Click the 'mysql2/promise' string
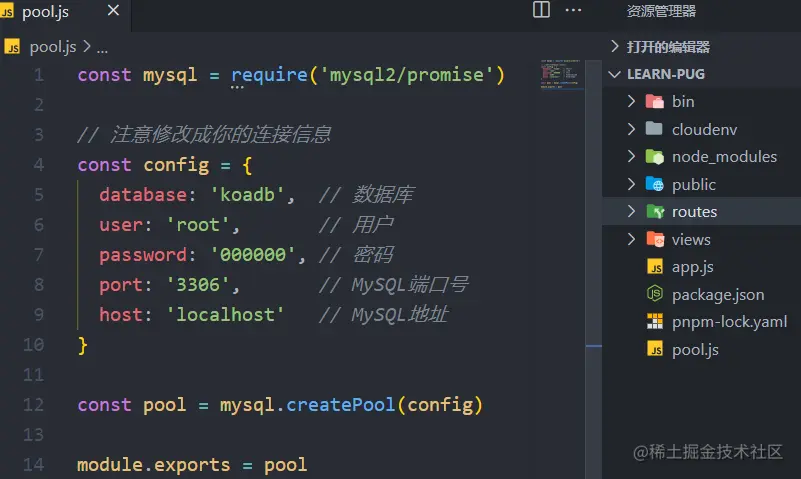Screen dimensions: 801x479 click(407, 75)
